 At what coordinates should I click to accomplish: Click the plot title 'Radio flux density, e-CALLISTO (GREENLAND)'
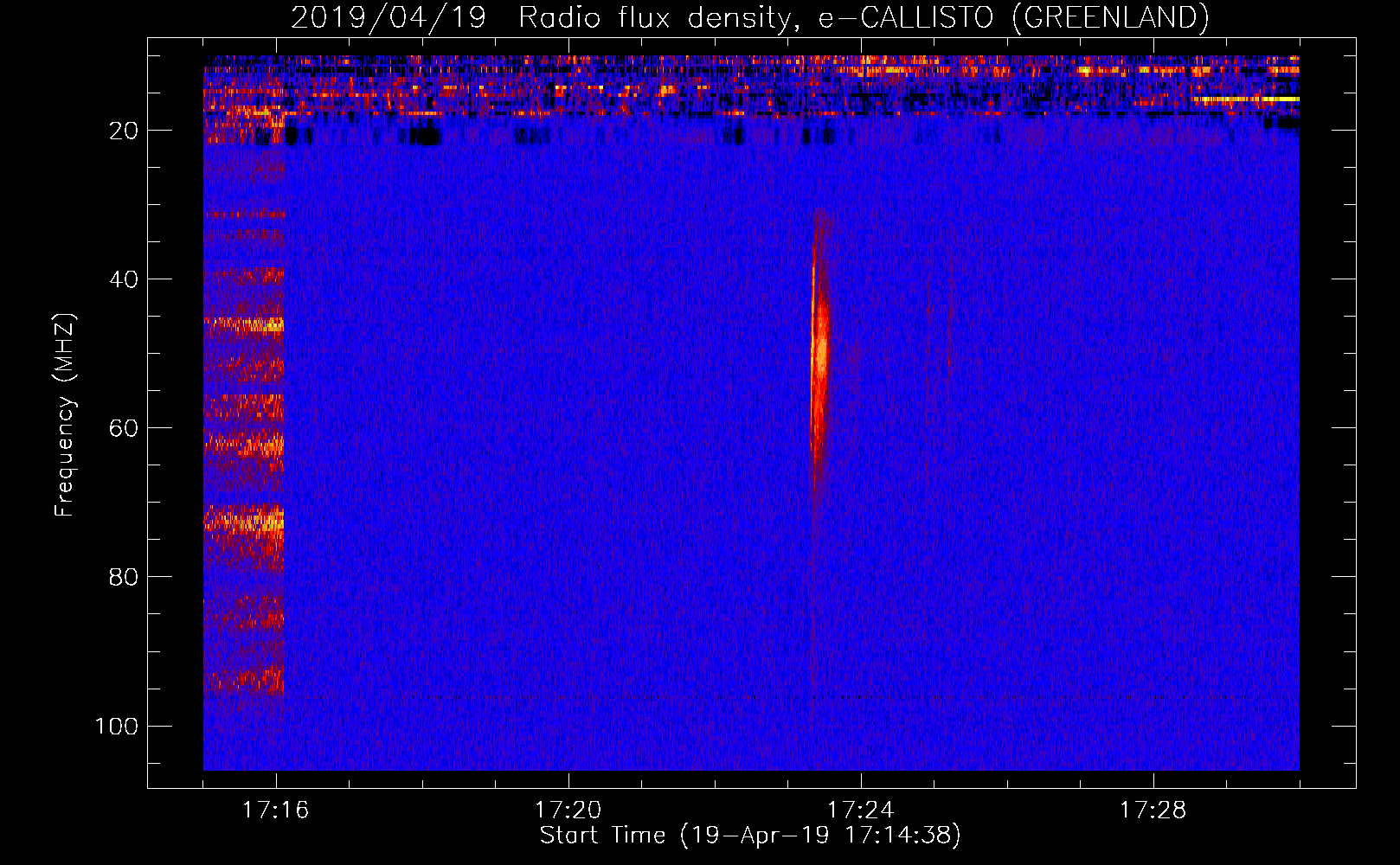(x=863, y=18)
